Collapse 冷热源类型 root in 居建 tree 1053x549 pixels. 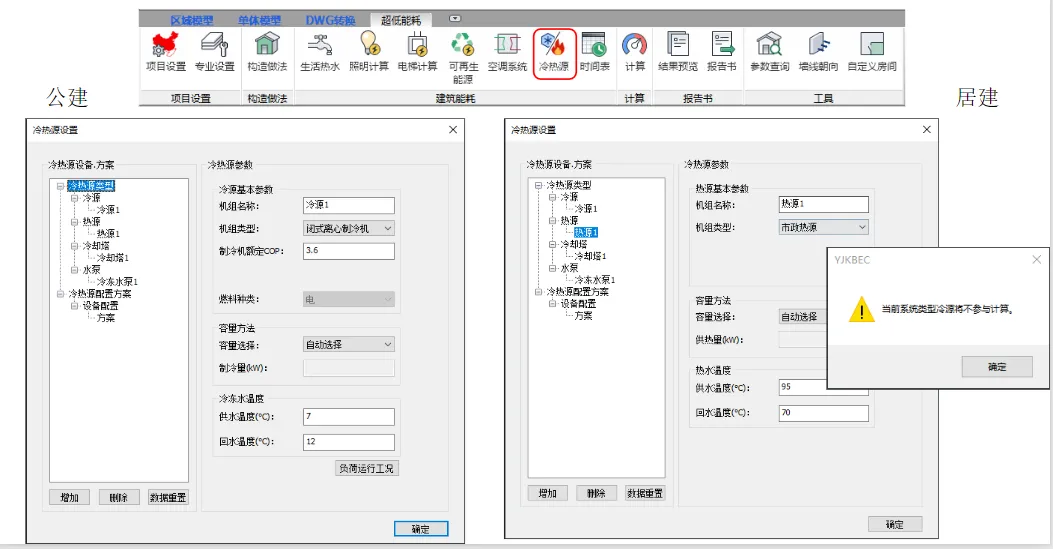(x=538, y=185)
